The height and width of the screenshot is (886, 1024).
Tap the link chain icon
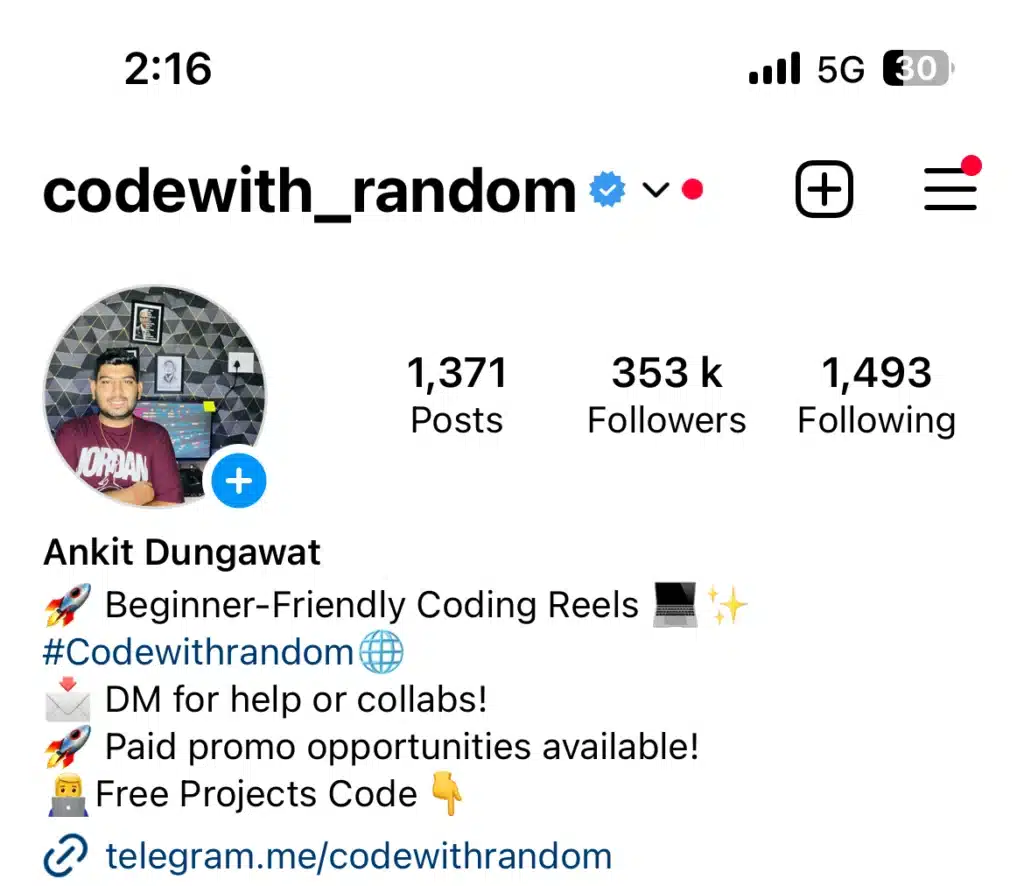click(65, 855)
